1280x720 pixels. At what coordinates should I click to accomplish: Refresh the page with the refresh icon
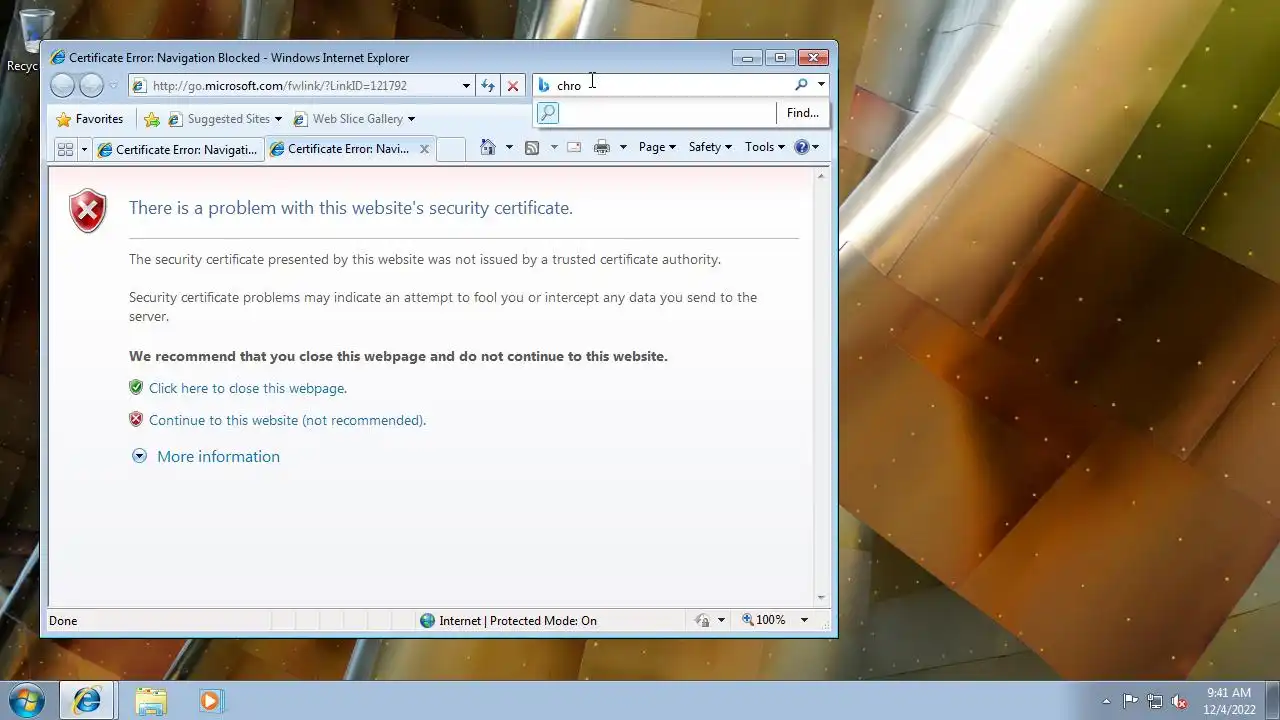point(488,86)
